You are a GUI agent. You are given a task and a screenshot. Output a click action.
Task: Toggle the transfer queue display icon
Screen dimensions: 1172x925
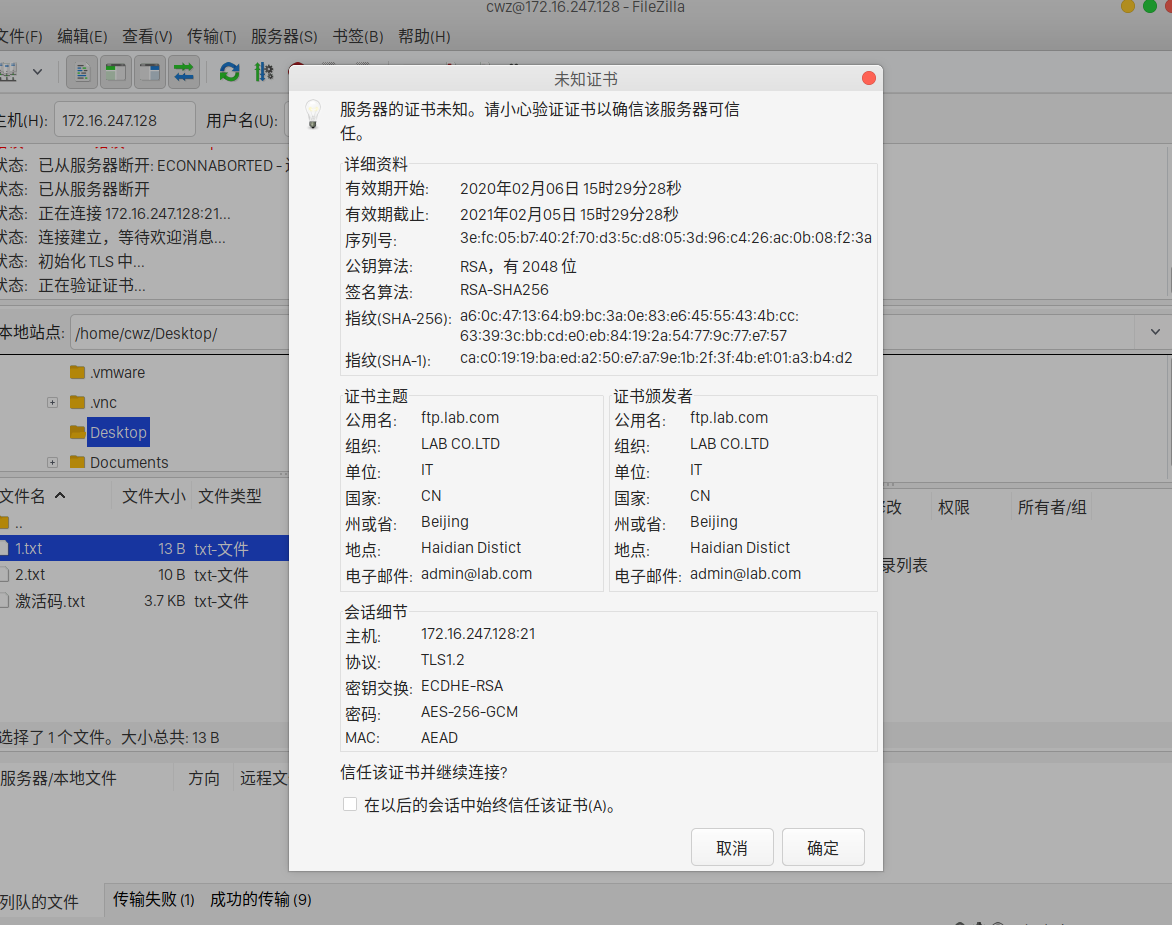pos(184,72)
